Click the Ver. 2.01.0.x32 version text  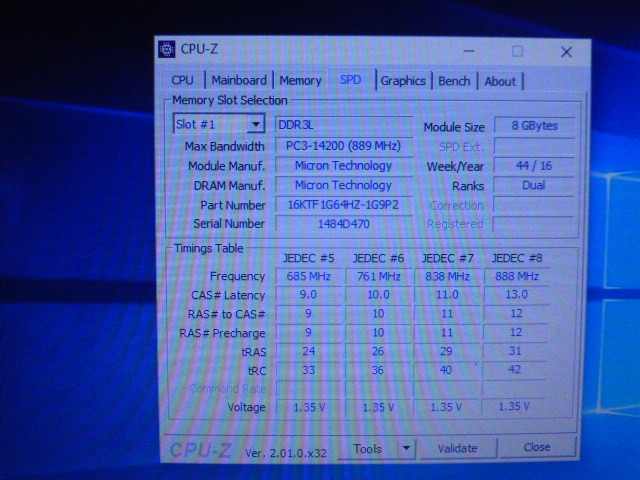click(x=286, y=453)
